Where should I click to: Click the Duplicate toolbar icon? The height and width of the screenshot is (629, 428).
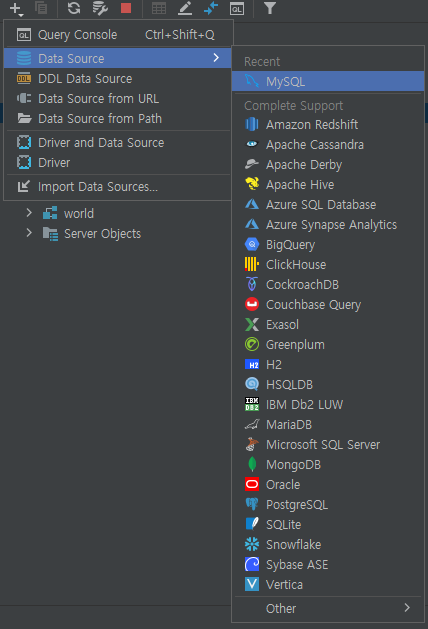tap(41, 8)
